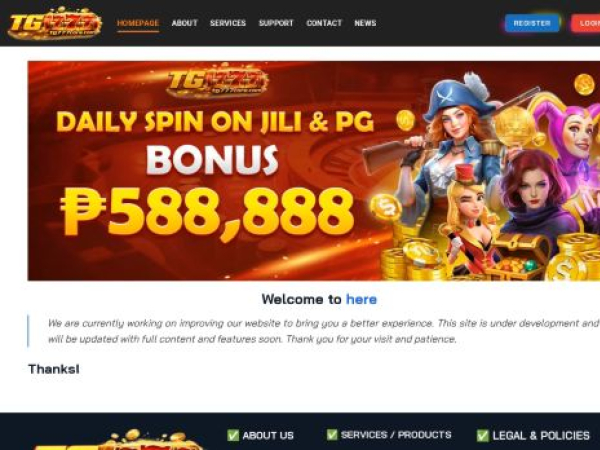This screenshot has width=600, height=450.
Task: Click the green checkmark beside About Us
Action: pos(233,435)
